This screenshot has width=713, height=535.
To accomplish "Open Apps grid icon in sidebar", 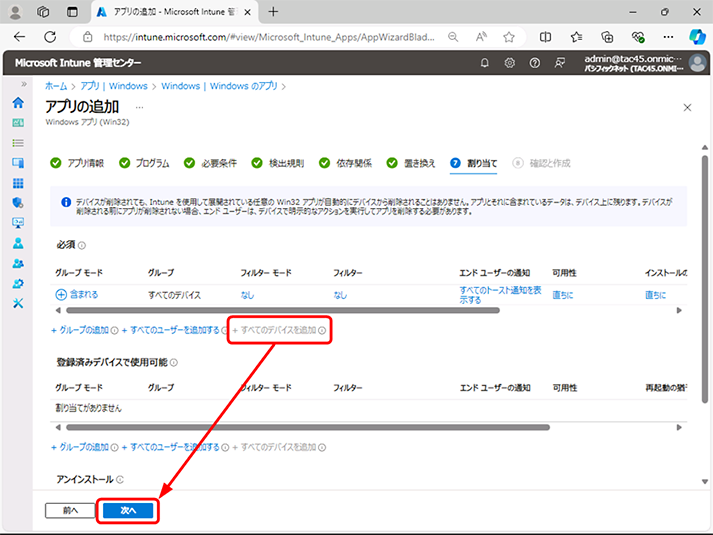I will click(x=18, y=183).
